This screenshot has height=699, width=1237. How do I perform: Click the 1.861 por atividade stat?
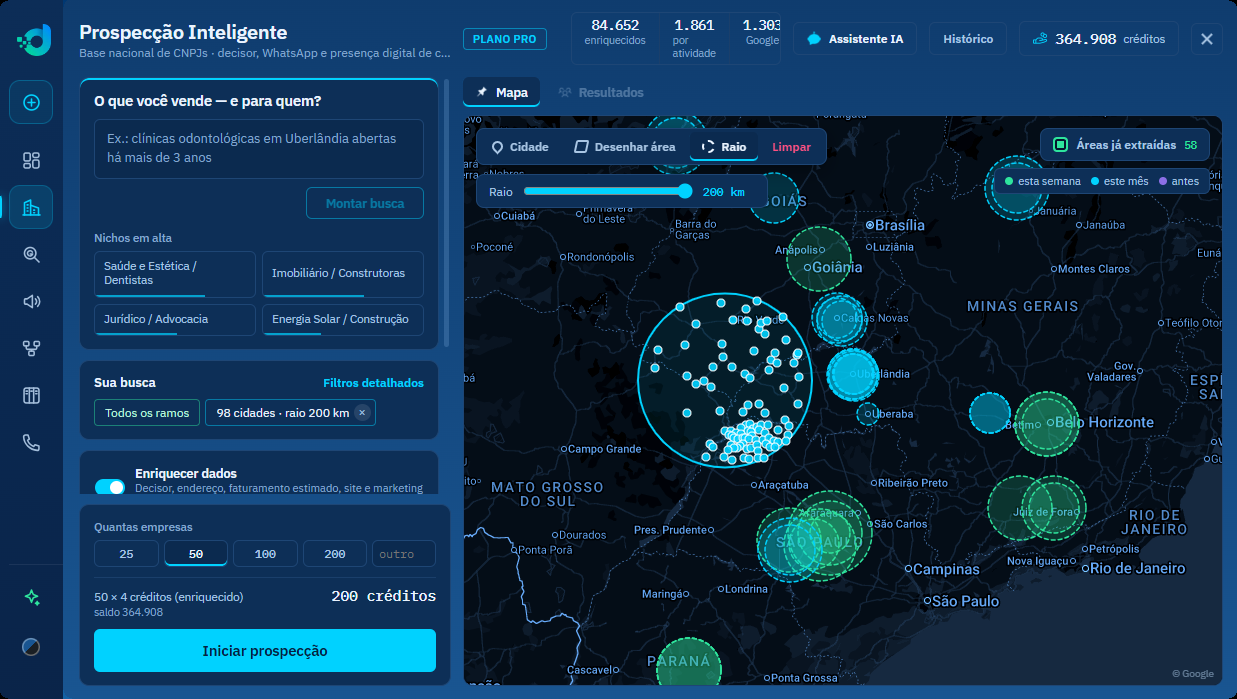coord(694,39)
